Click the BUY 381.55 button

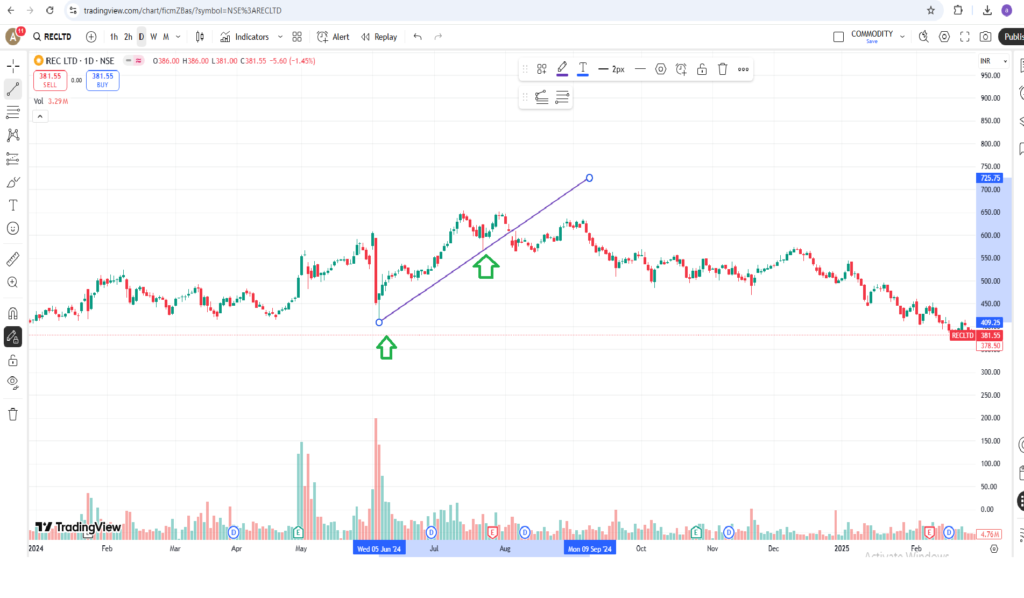tap(103, 80)
